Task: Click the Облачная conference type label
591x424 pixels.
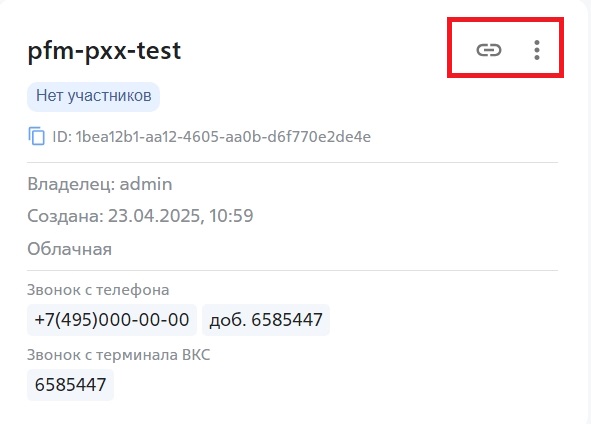Action: [70, 249]
